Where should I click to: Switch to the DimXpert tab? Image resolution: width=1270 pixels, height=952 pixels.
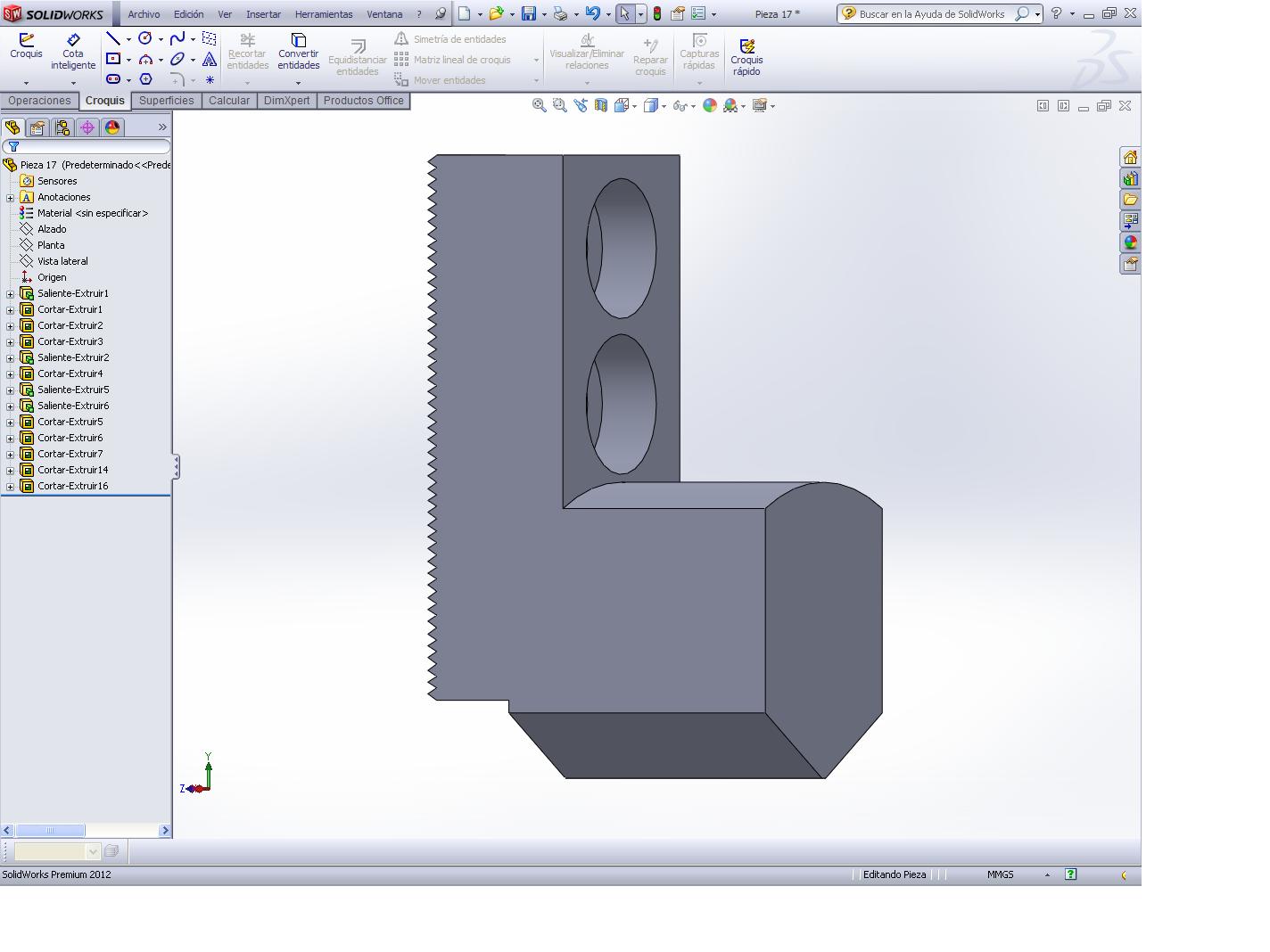click(286, 101)
